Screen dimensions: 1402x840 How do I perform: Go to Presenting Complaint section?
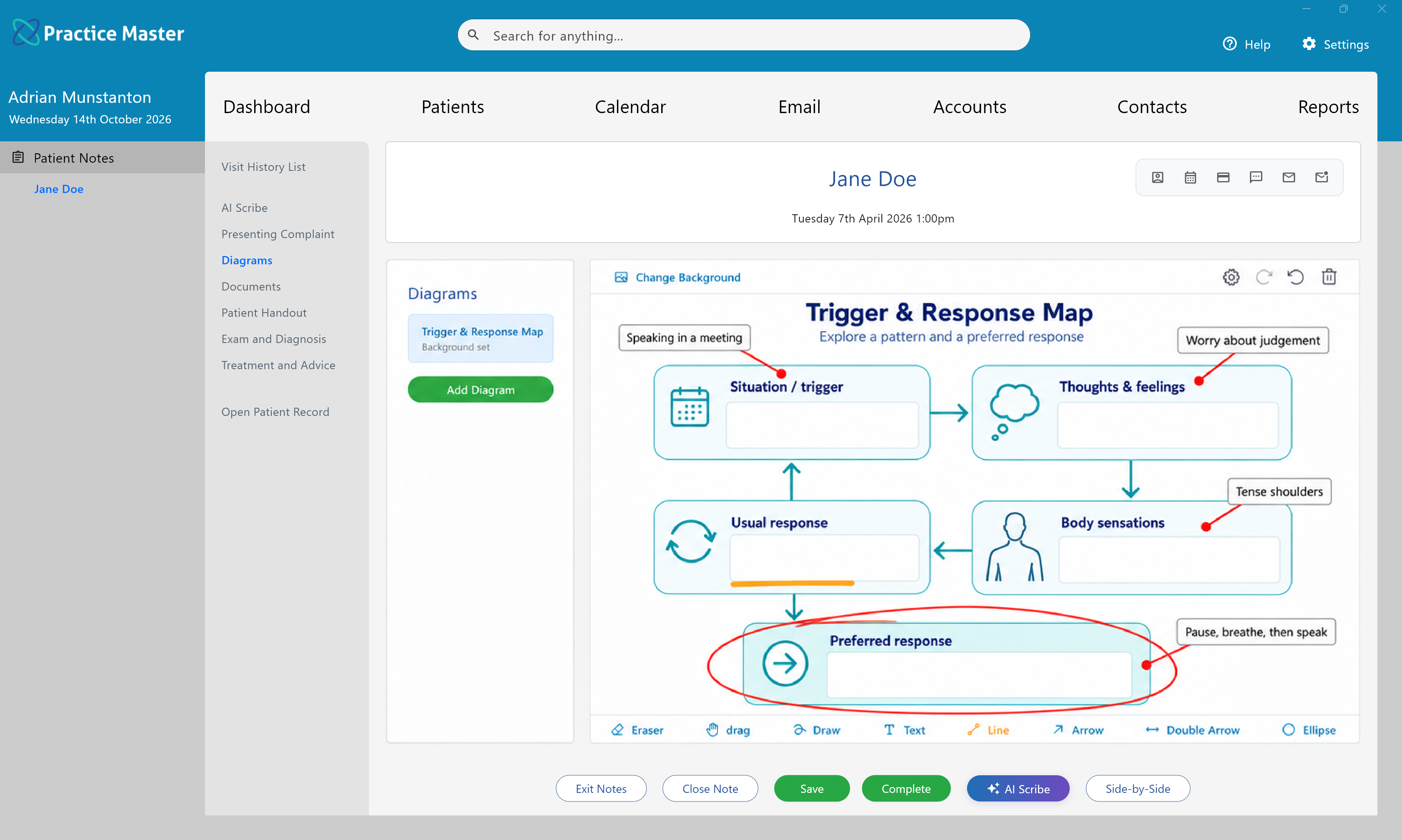click(x=278, y=234)
